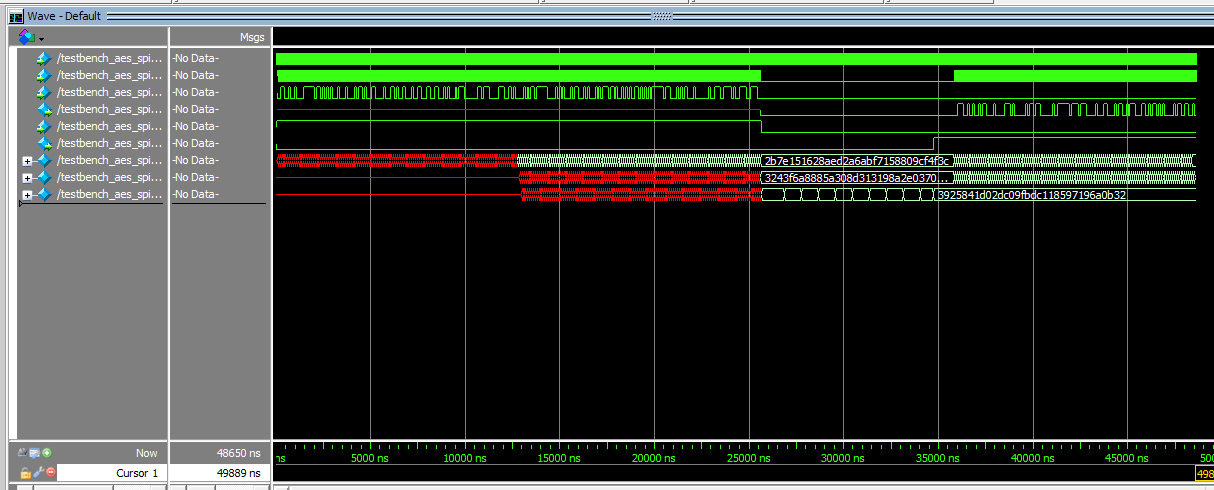Click the Now label
The width and height of the screenshot is (1214, 490).
(x=148, y=453)
